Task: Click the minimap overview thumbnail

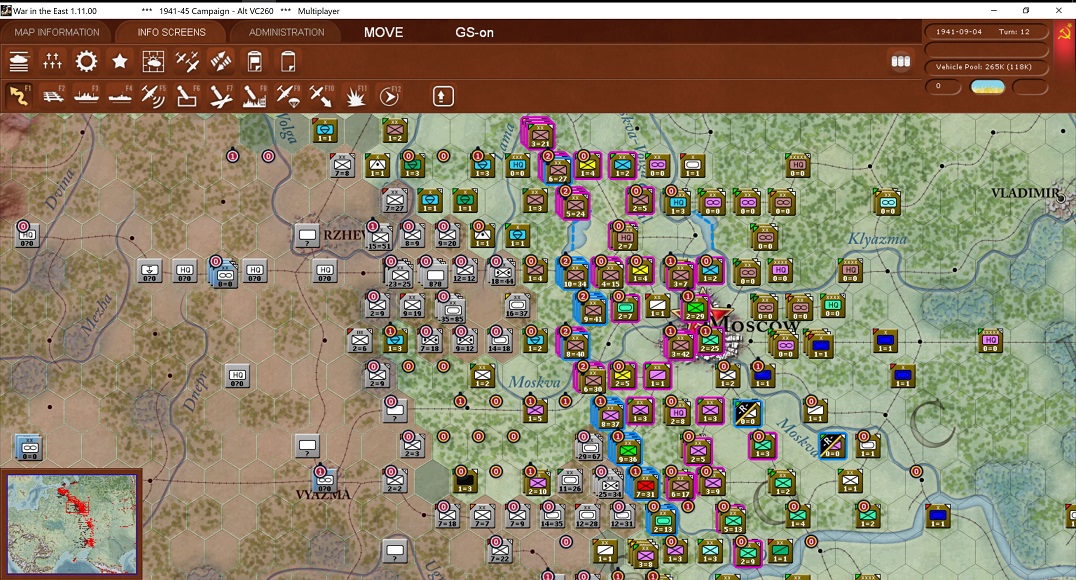Action: click(72, 524)
